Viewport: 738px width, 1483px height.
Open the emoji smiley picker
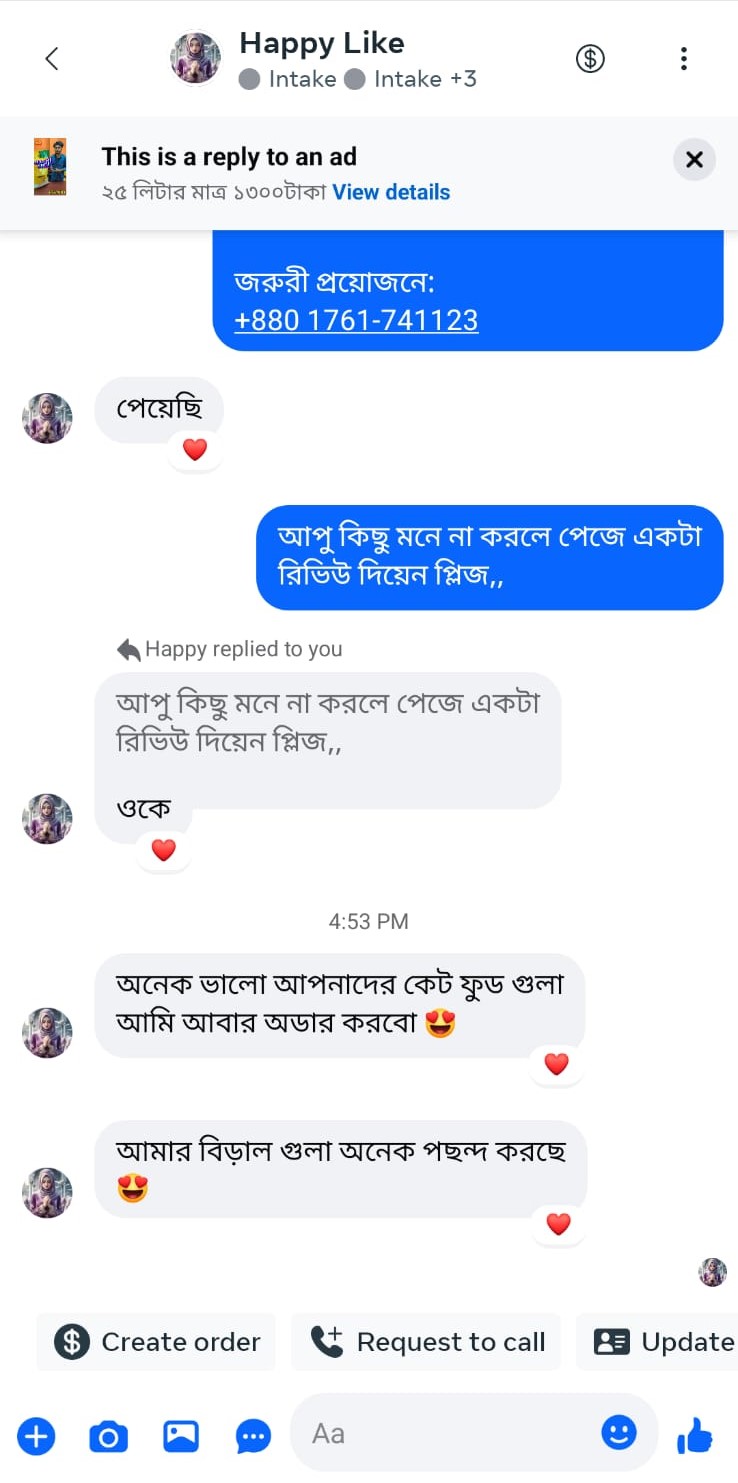(619, 1433)
